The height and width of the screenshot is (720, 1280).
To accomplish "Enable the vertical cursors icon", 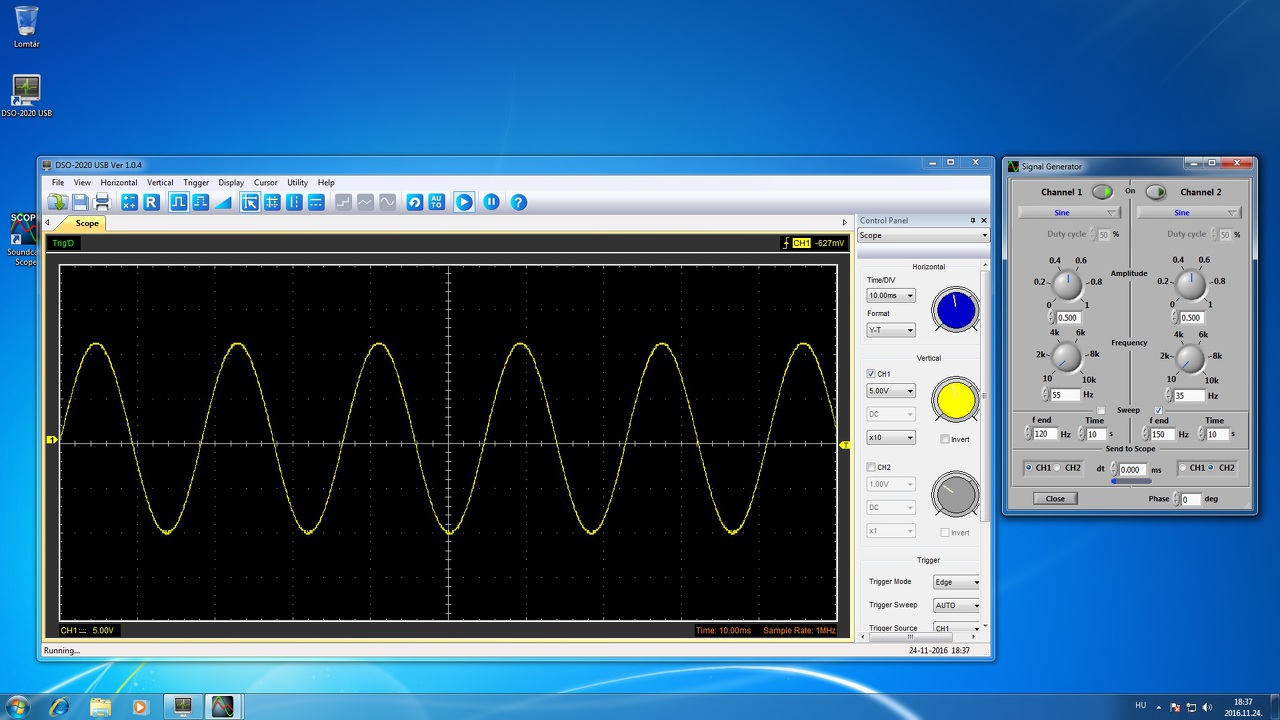I will click(x=294, y=202).
